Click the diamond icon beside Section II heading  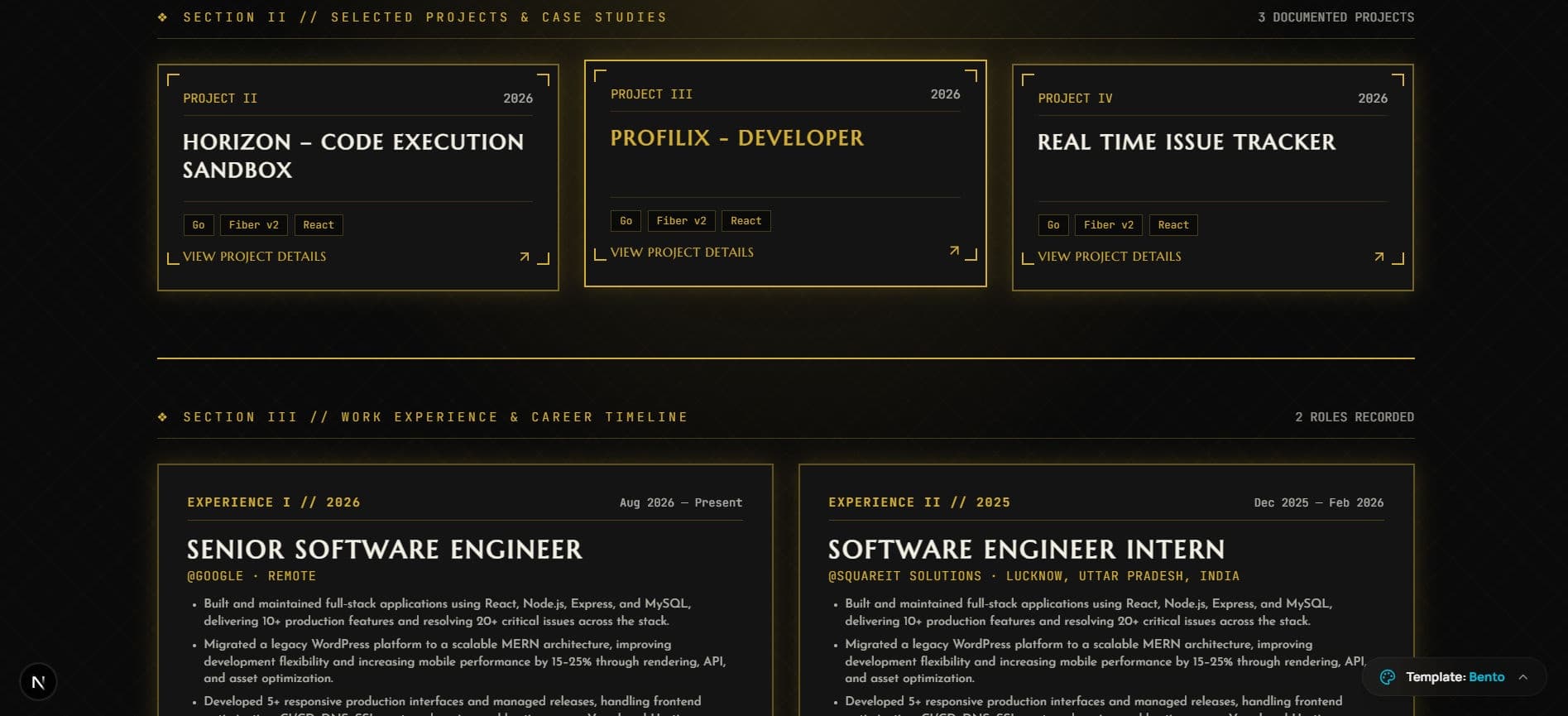click(x=162, y=17)
